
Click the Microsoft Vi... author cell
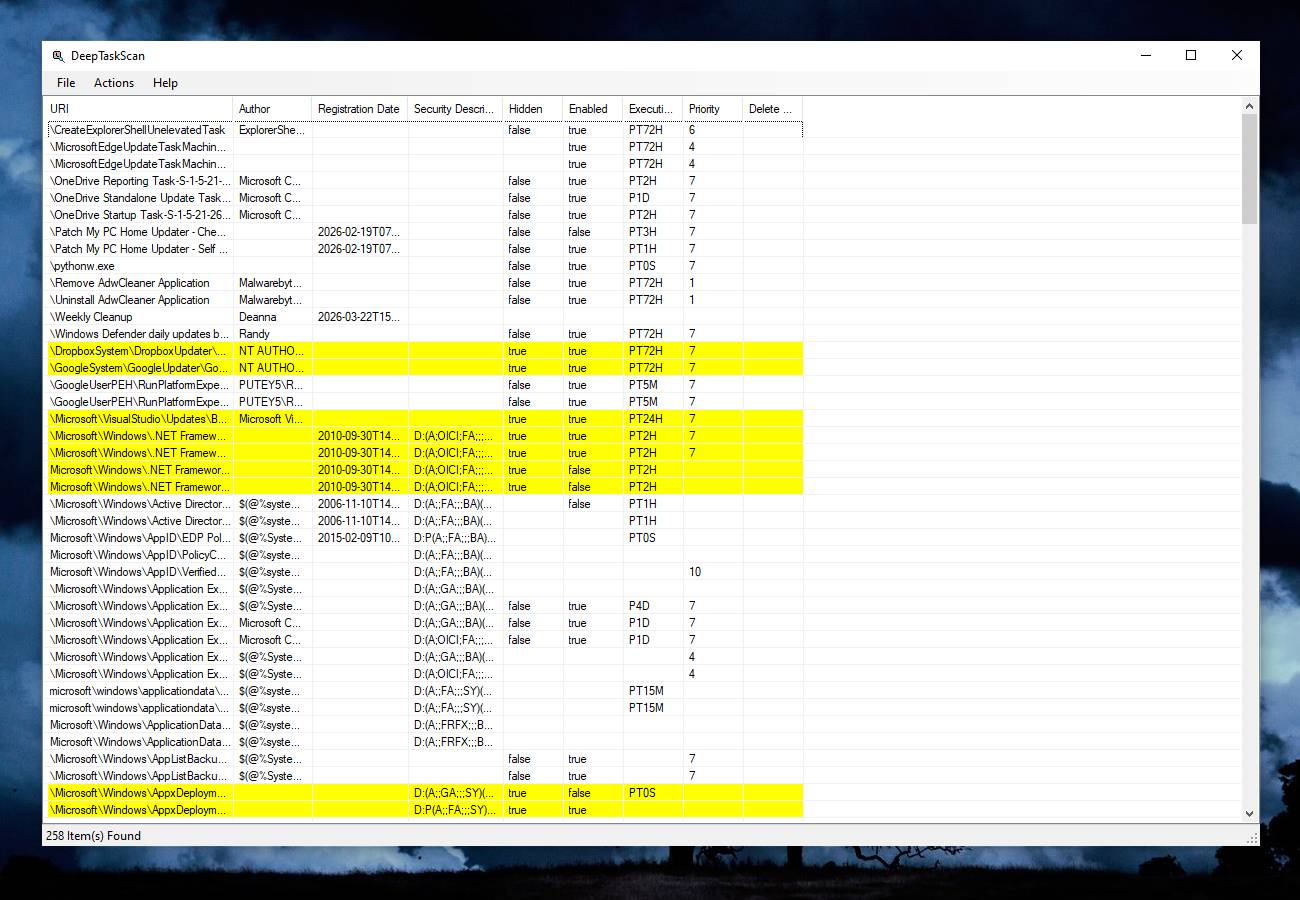pyautogui.click(x=272, y=419)
